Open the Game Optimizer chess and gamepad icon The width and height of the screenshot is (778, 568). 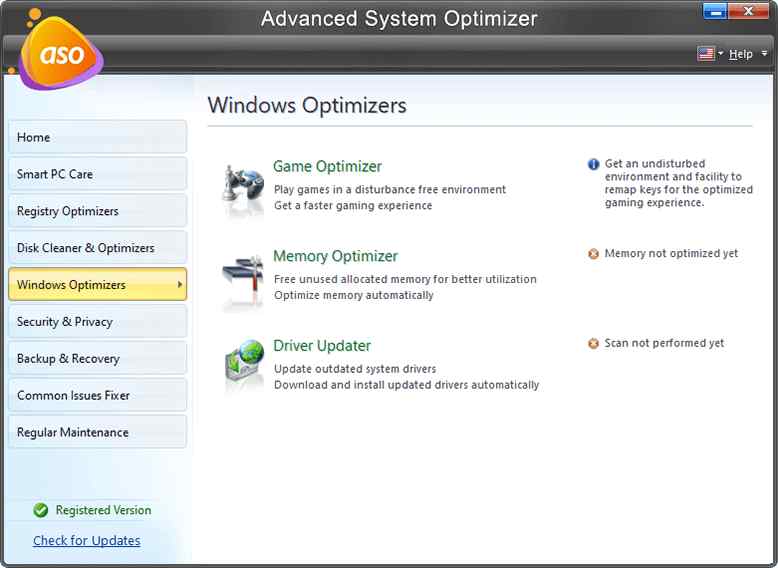pyautogui.click(x=243, y=184)
